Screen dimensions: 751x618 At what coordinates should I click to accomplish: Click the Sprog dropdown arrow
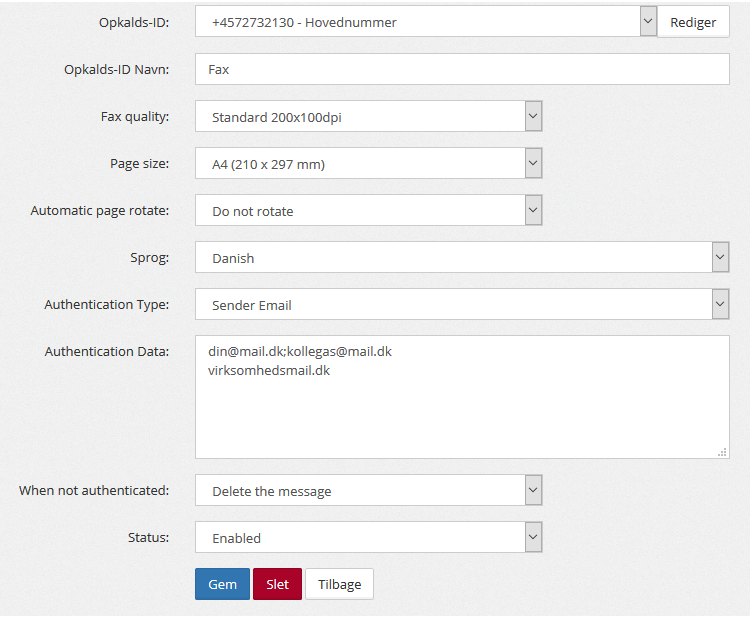pyautogui.click(x=720, y=257)
